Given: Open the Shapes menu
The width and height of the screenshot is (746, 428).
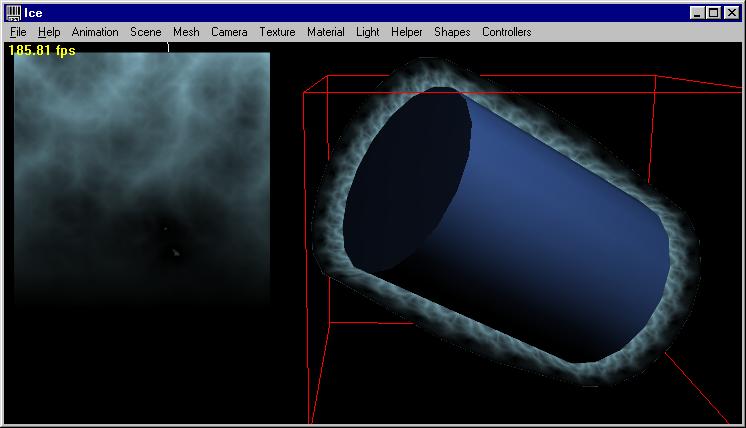Looking at the screenshot, I should click(x=452, y=32).
